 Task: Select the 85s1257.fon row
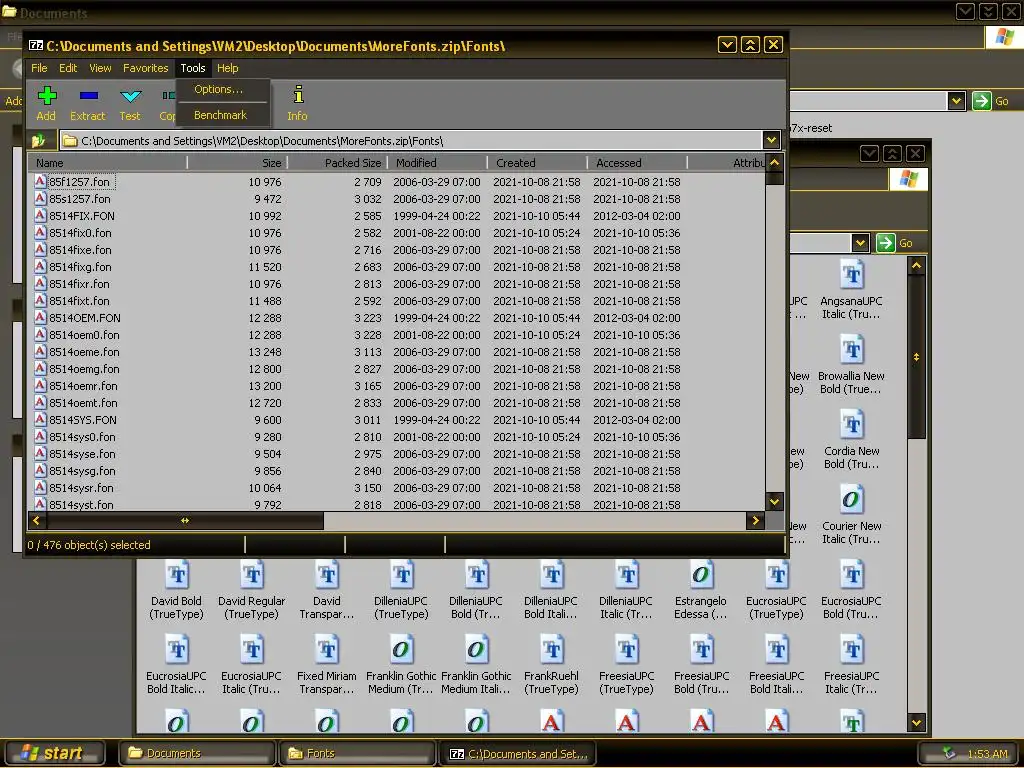pyautogui.click(x=397, y=199)
